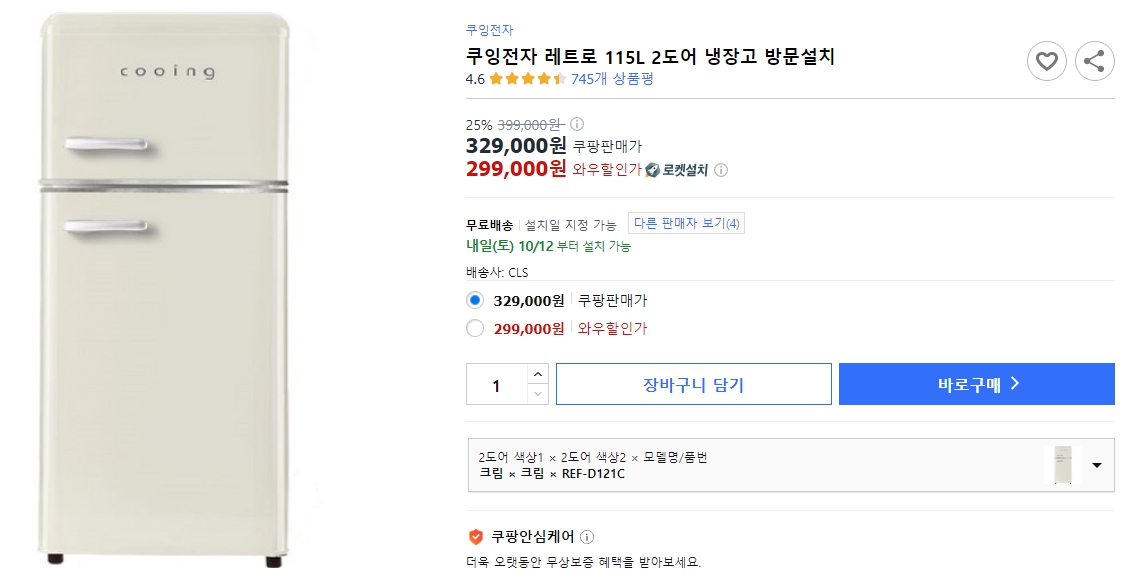Click 바로구매 to buy now

click(x=976, y=383)
